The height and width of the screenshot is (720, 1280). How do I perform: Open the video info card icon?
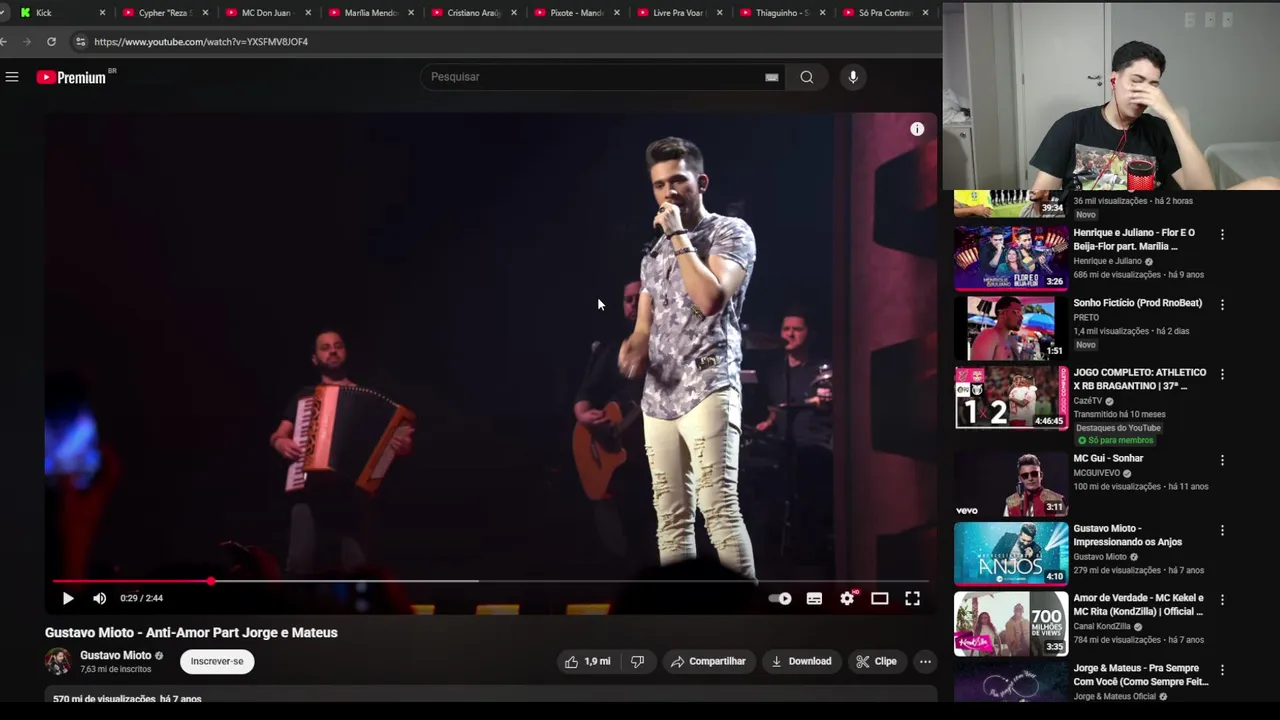[917, 129]
